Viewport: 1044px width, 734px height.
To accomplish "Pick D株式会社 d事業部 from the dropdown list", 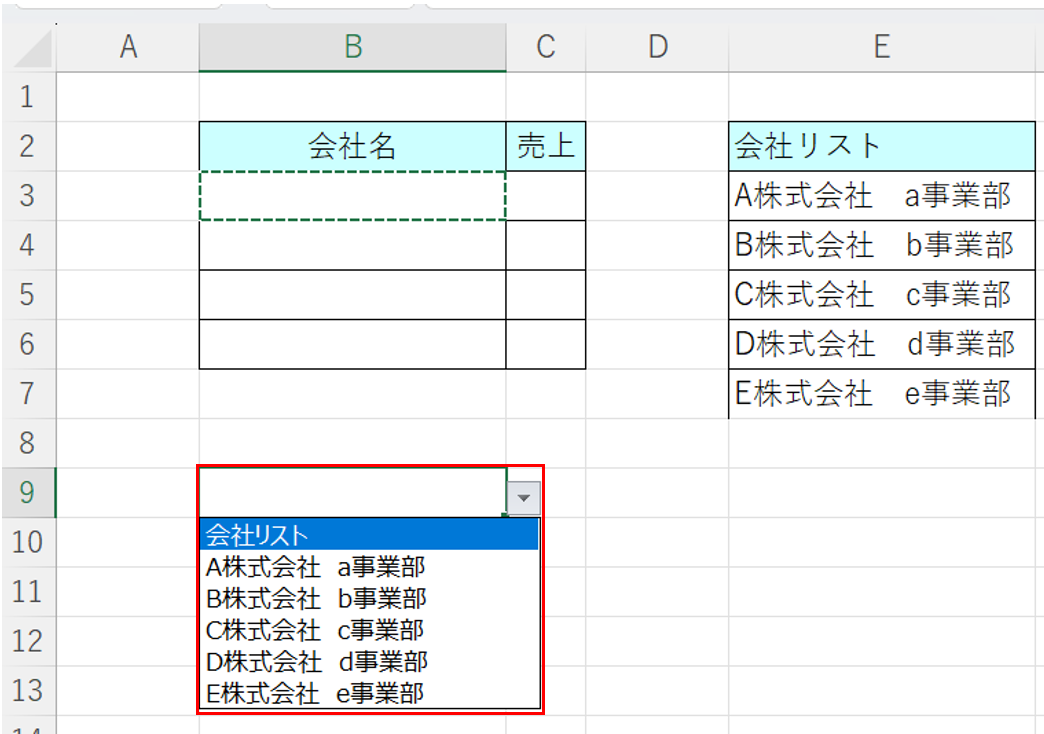I will pos(370,661).
